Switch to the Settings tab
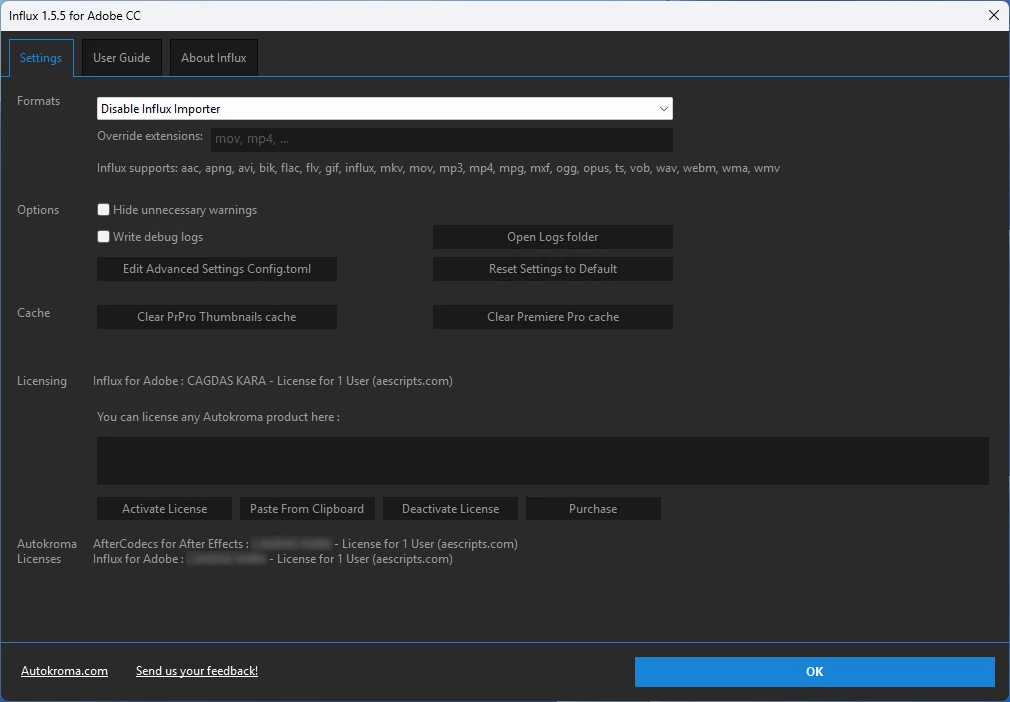The height and width of the screenshot is (702, 1010). (41, 58)
